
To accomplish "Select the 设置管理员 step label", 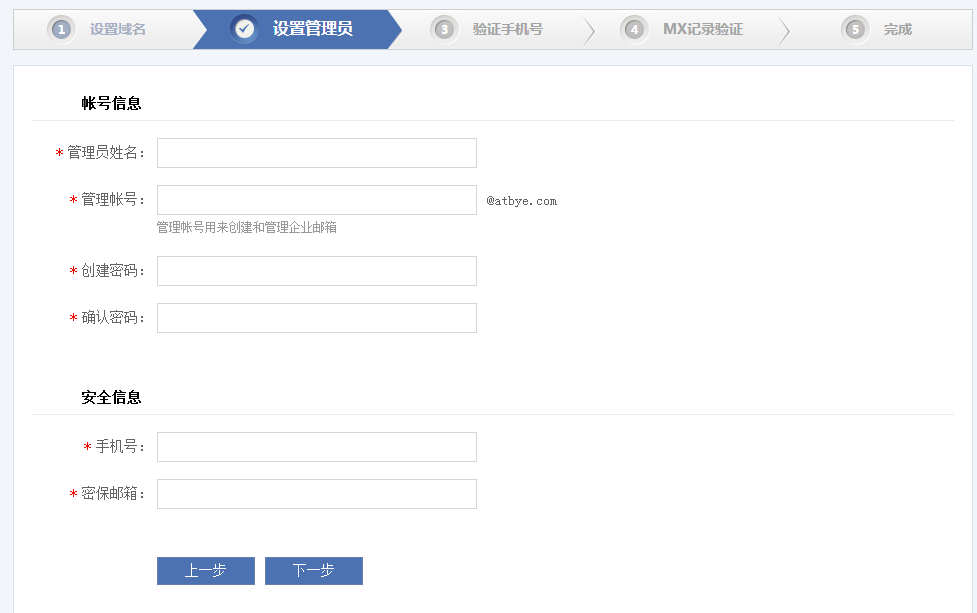I will [312, 29].
